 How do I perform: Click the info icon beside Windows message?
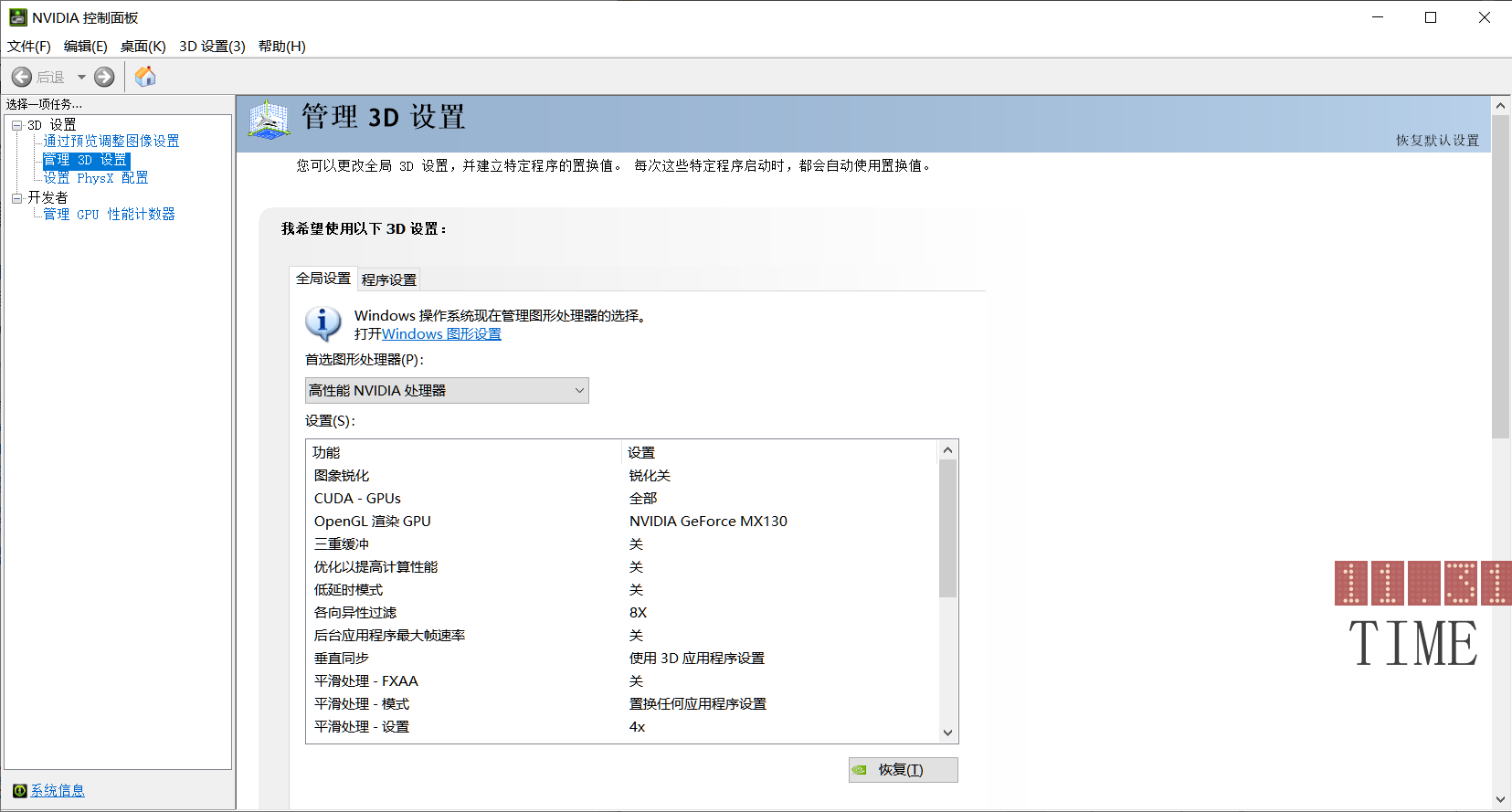322,323
